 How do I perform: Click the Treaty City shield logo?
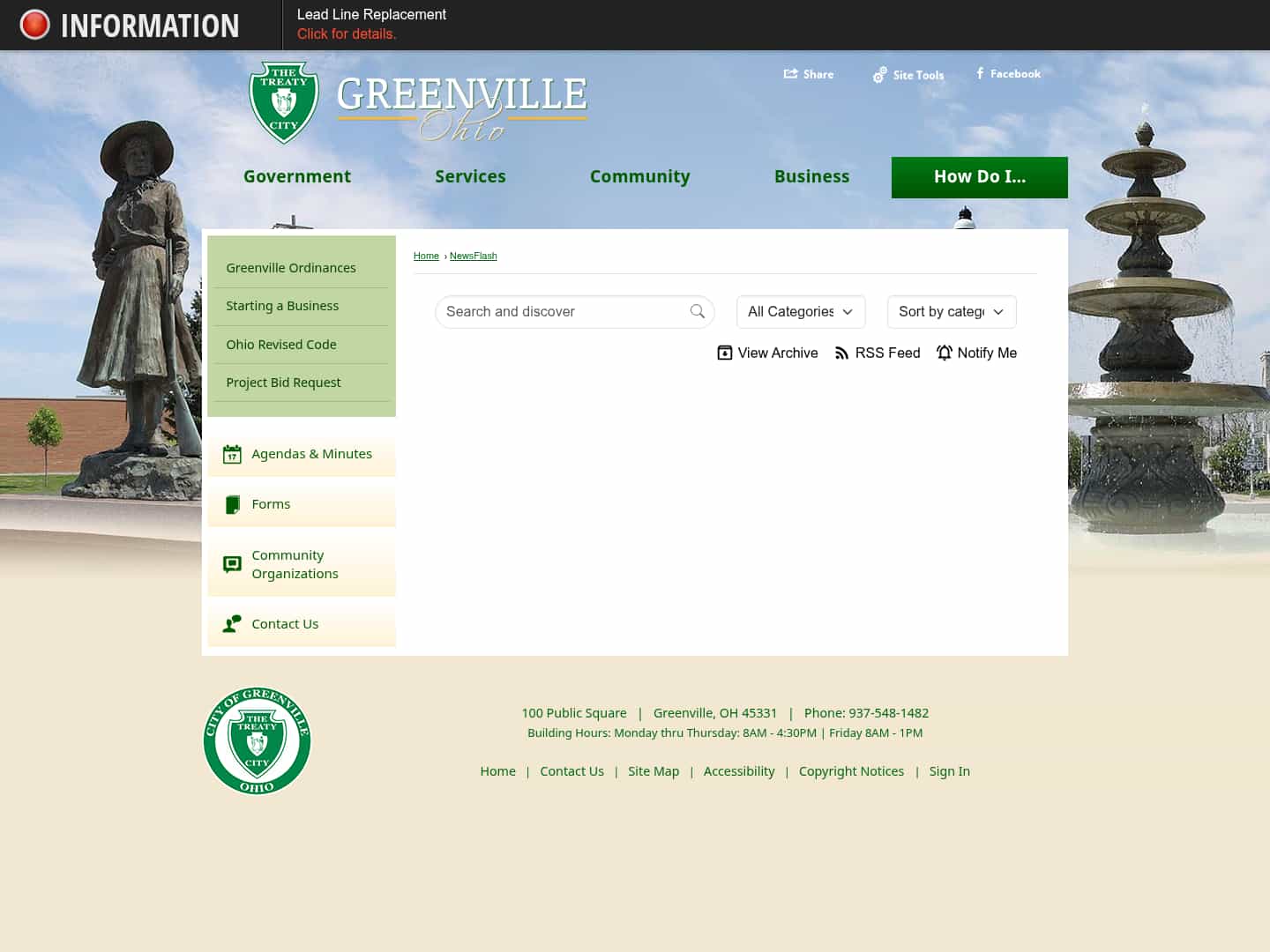tap(283, 102)
